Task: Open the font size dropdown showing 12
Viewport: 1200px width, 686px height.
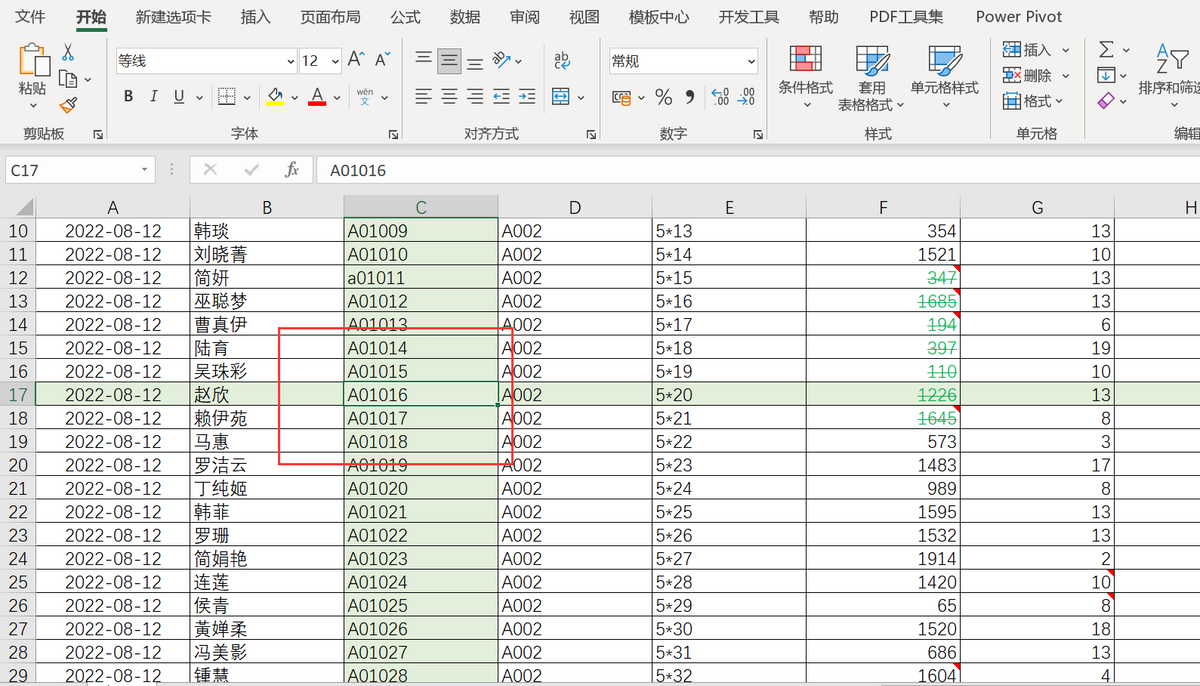Action: (334, 61)
